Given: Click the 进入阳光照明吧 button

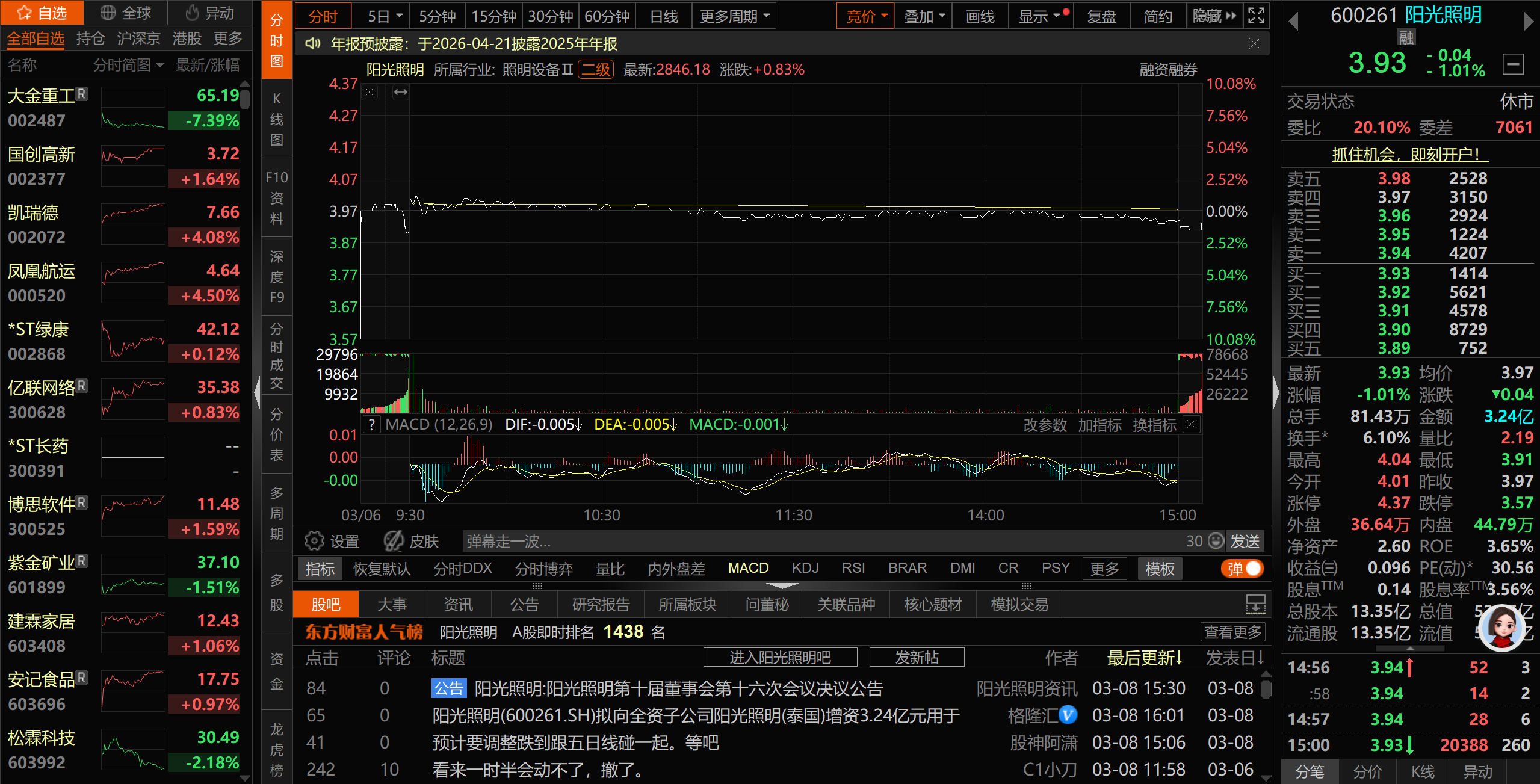Looking at the screenshot, I should 780,658.
